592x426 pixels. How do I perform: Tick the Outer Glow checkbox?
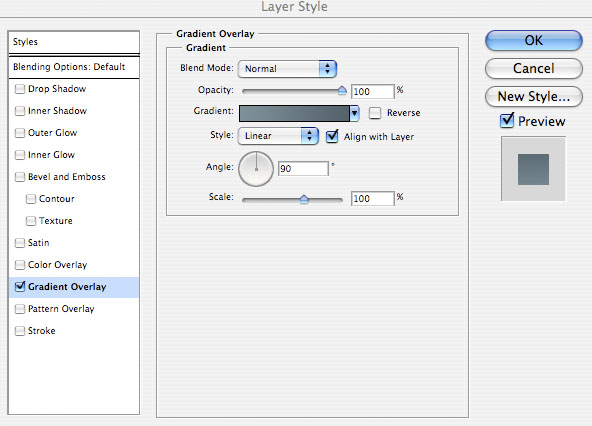click(20, 133)
